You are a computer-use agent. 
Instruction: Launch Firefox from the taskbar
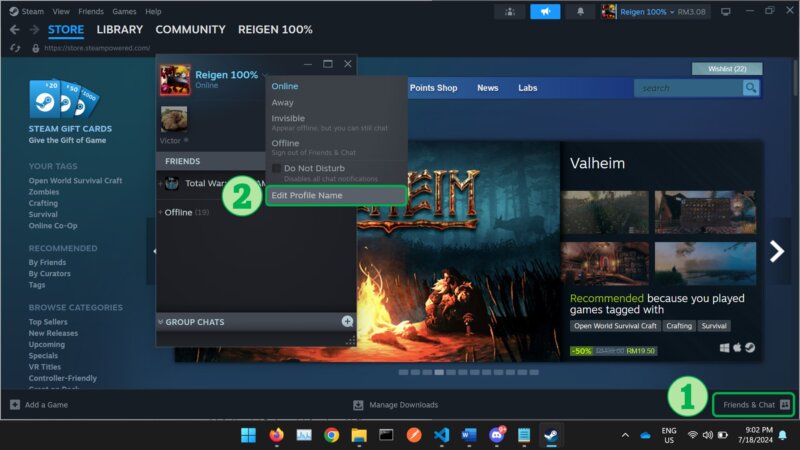point(277,435)
